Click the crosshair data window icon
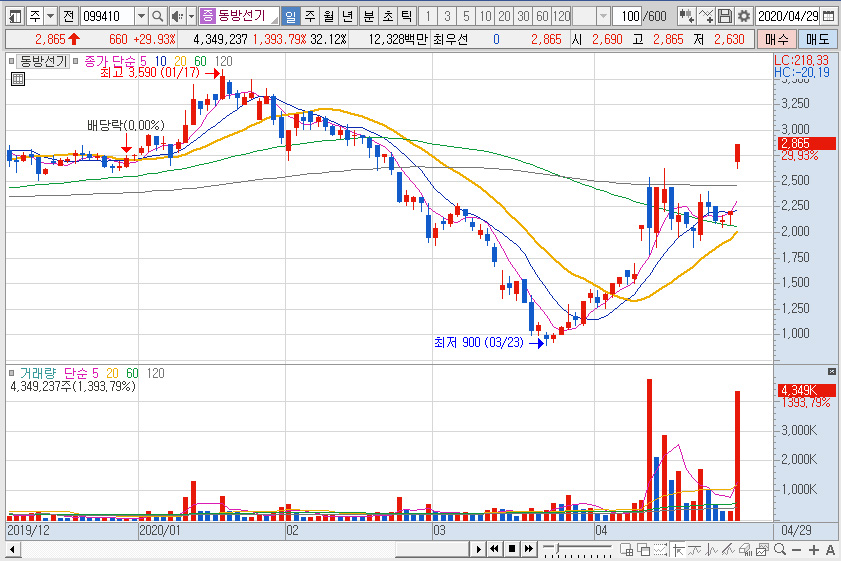 626,549
